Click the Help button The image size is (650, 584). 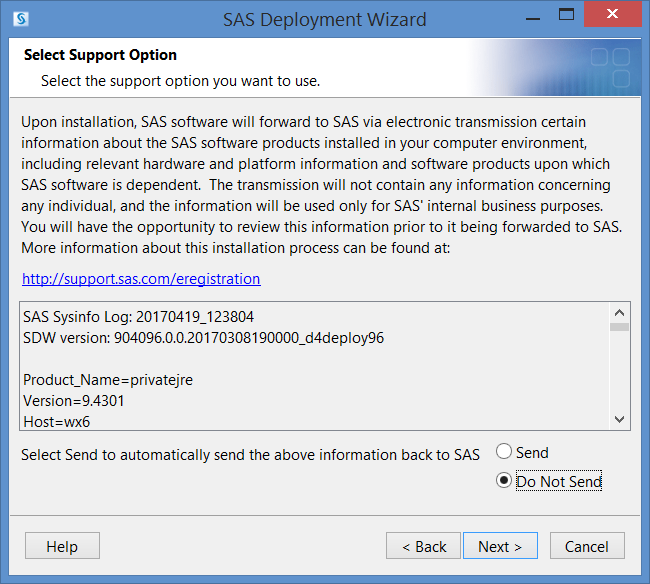pos(62,546)
